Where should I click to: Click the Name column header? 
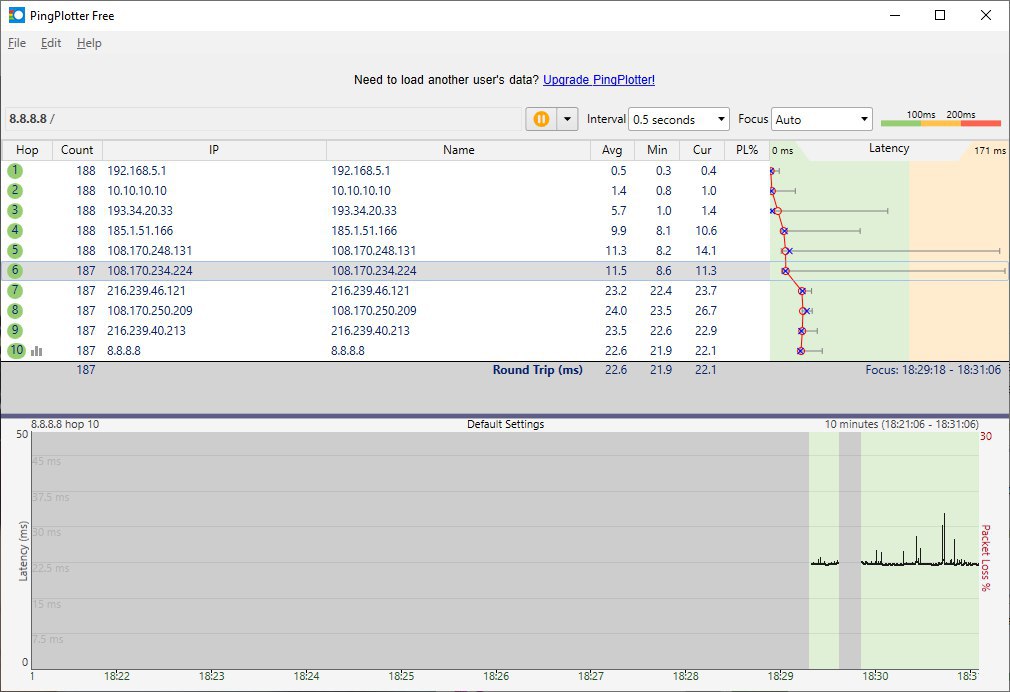point(459,149)
